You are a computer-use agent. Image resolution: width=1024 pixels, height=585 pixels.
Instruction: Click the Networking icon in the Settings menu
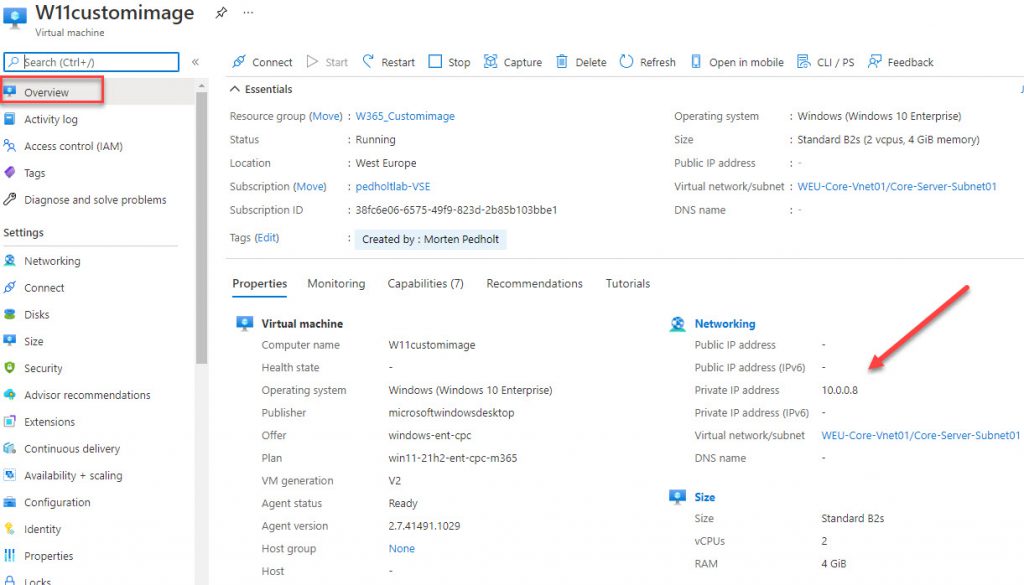tap(10, 261)
